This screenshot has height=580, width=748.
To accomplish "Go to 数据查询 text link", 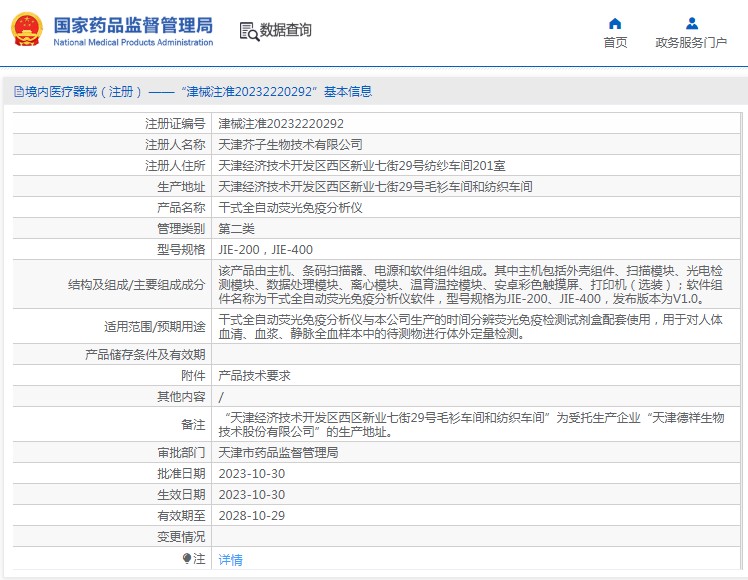I will click(x=286, y=31).
